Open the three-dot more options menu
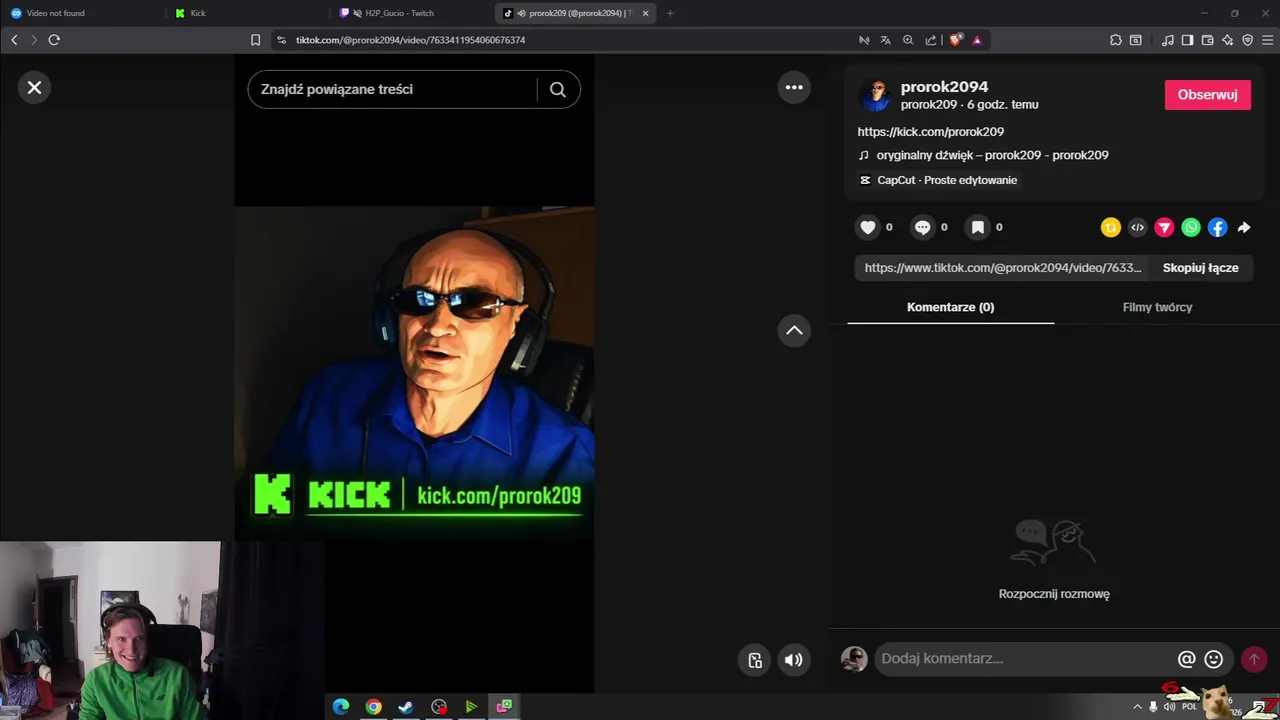The height and width of the screenshot is (720, 1280). click(794, 88)
